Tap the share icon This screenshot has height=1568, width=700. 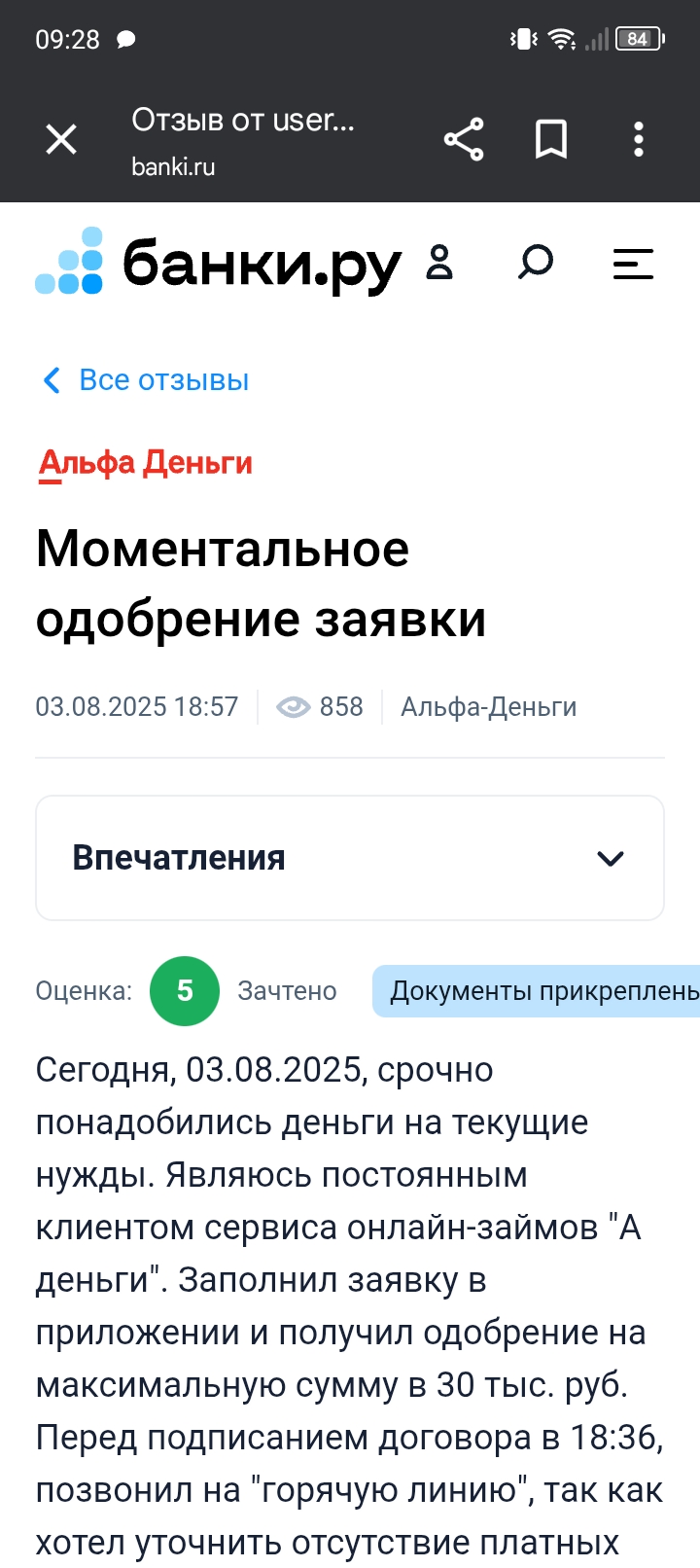[x=464, y=140]
